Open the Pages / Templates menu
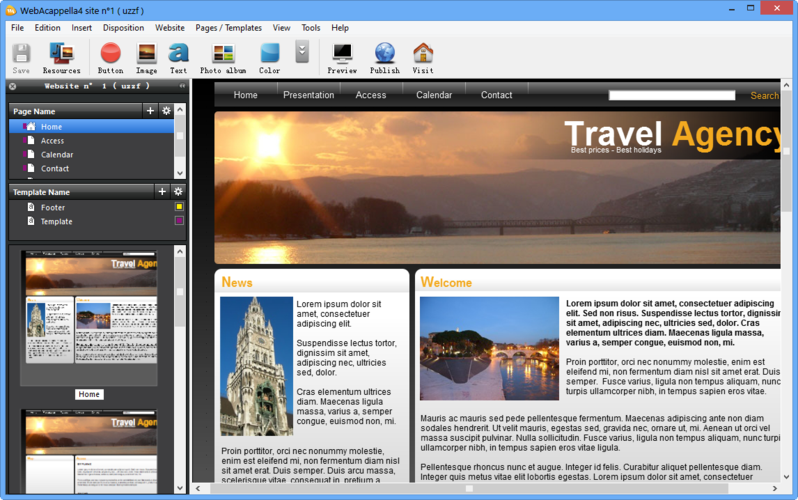 pyautogui.click(x=228, y=28)
